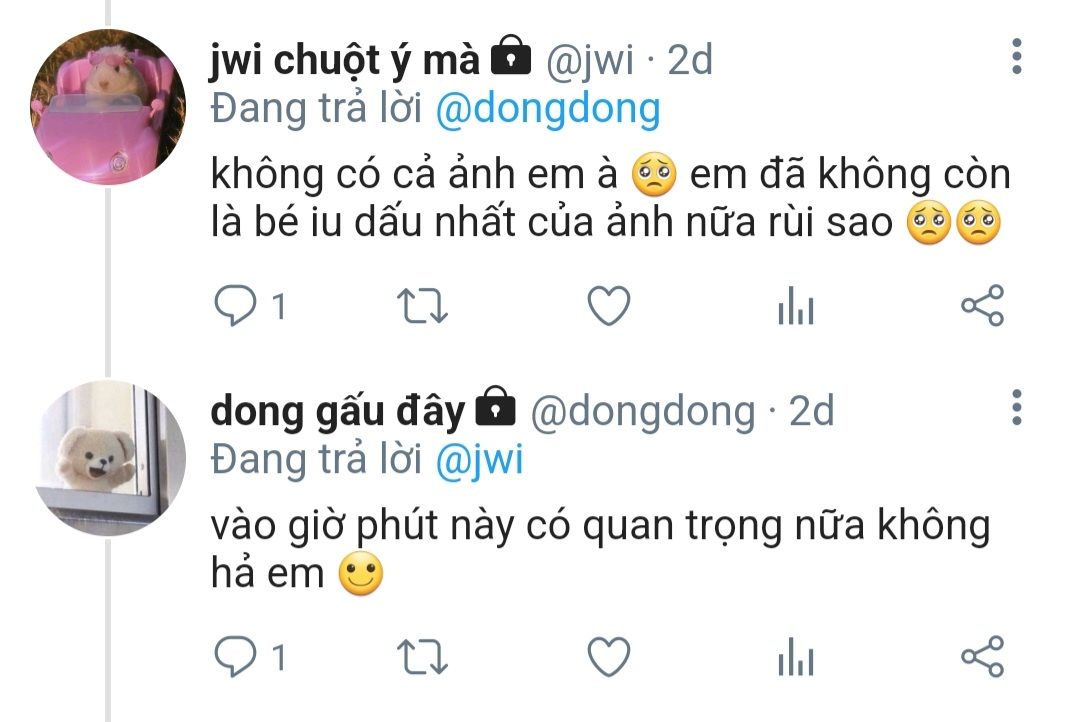Follow the @jwi mention link
This screenshot has height=722, width=1080.
tap(479, 460)
